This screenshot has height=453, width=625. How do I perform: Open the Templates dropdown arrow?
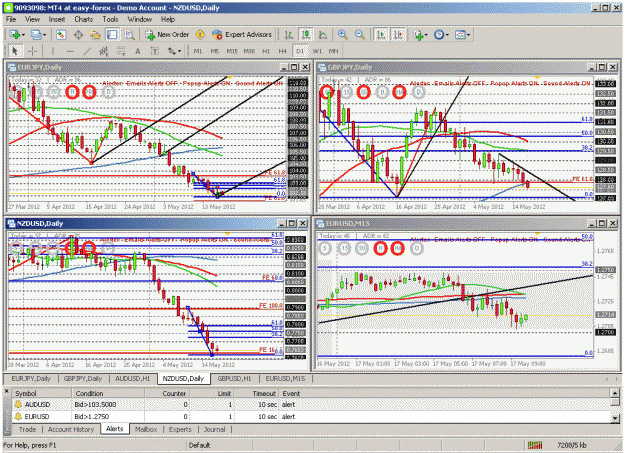coord(468,35)
